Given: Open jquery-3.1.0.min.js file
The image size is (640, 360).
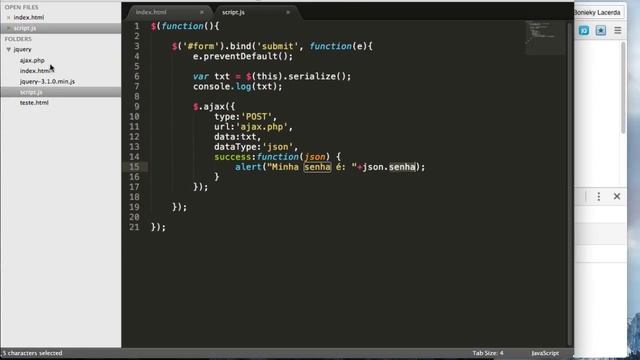Looking at the screenshot, I should (47, 82).
